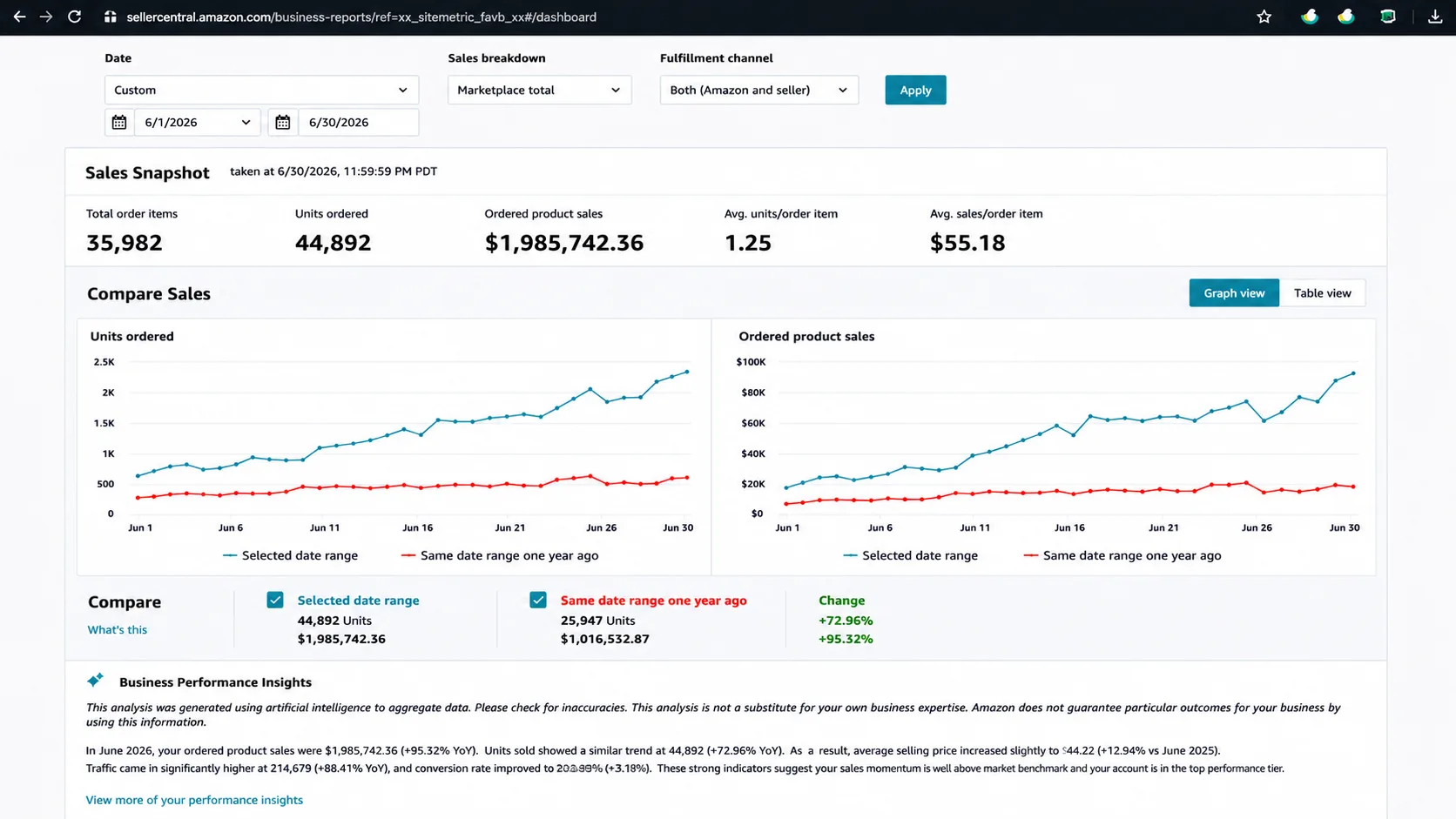Click the Avg. sales/order item value $55.18
The image size is (1456, 819).
tap(967, 243)
